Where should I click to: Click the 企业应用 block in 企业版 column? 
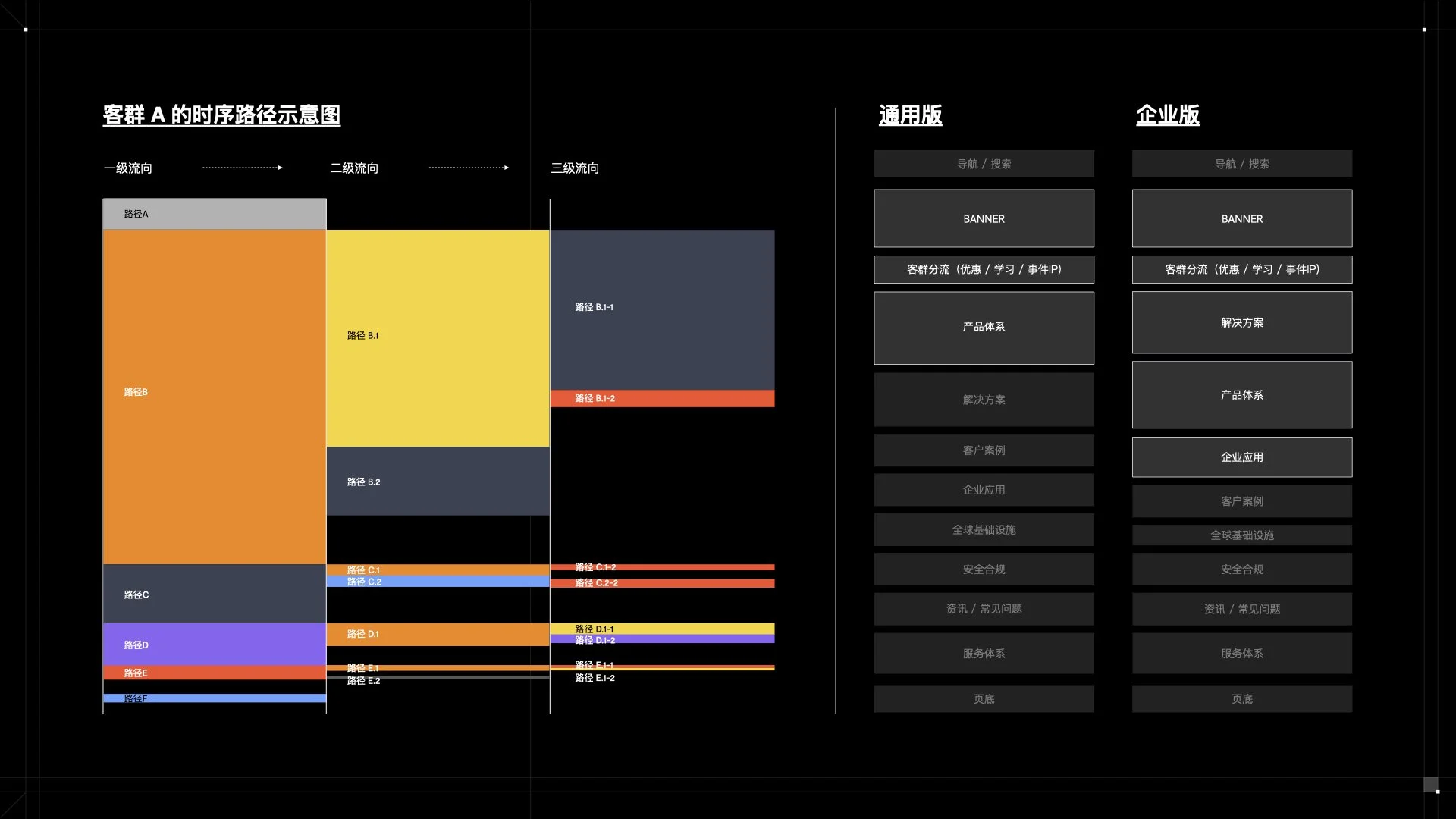1241,457
